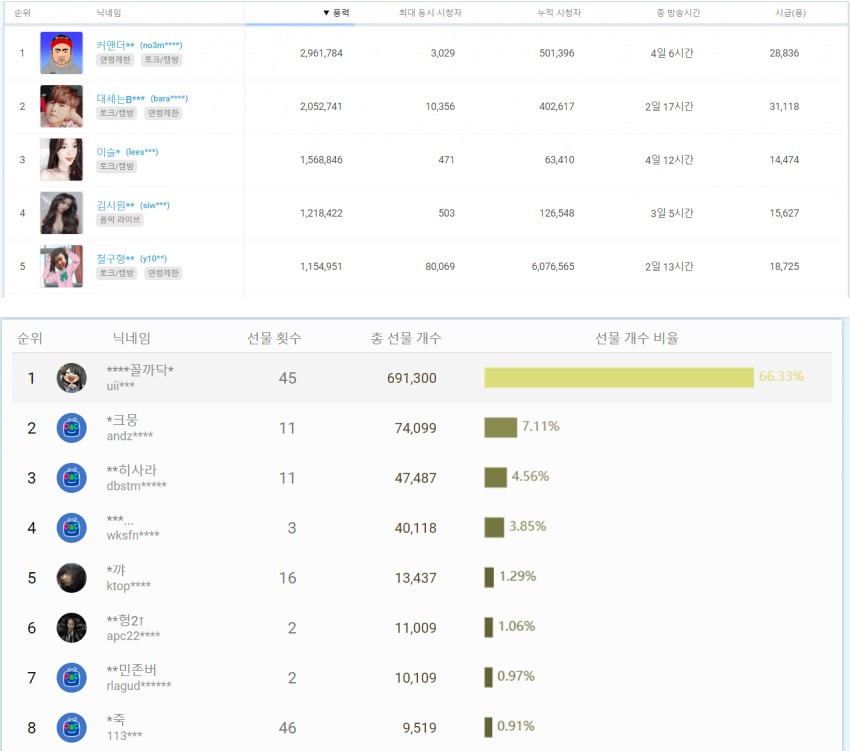
Task: Select the avatar icon of **히사라
Action: click(x=72, y=478)
